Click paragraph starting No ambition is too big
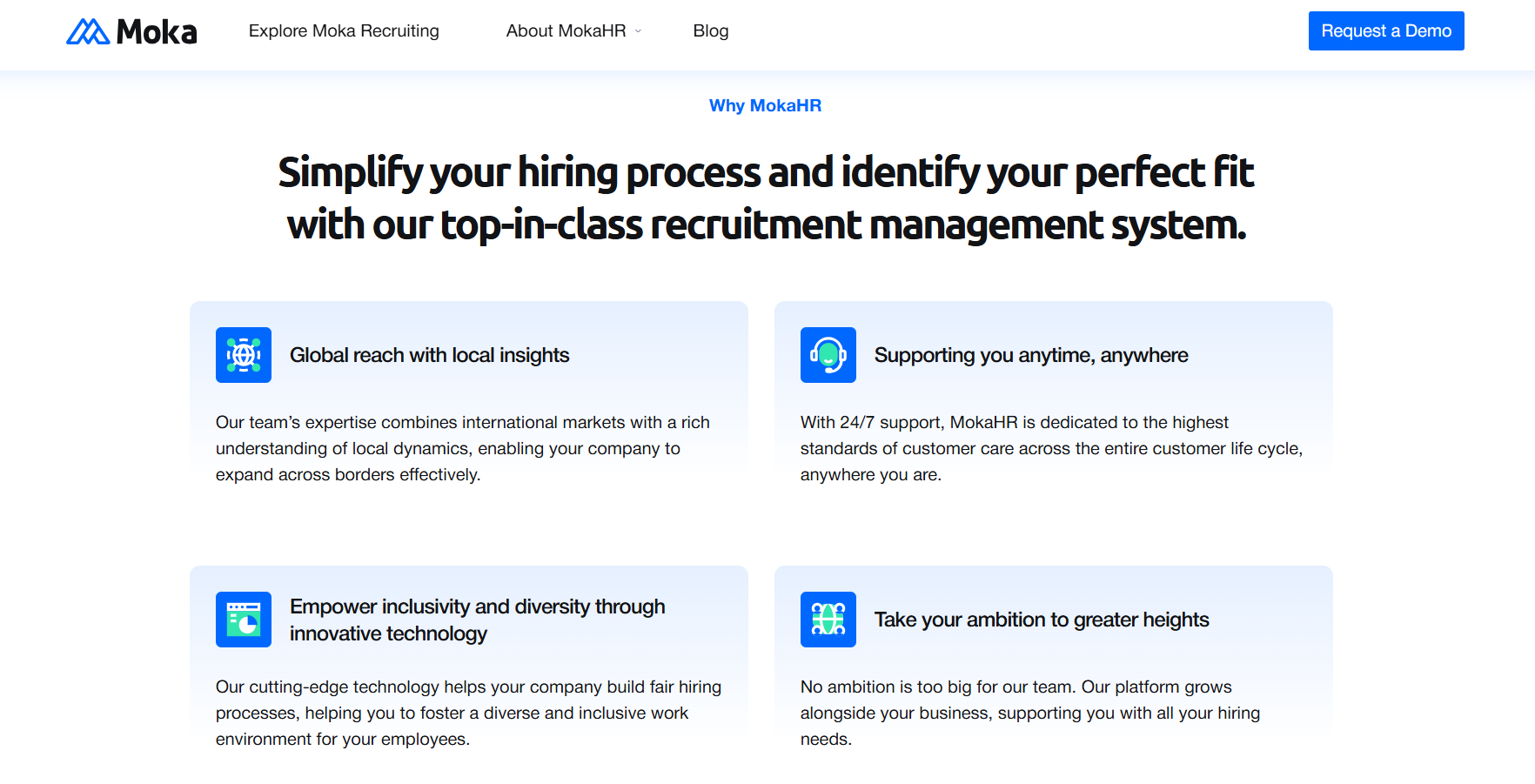The image size is (1535, 784). [x=1030, y=713]
